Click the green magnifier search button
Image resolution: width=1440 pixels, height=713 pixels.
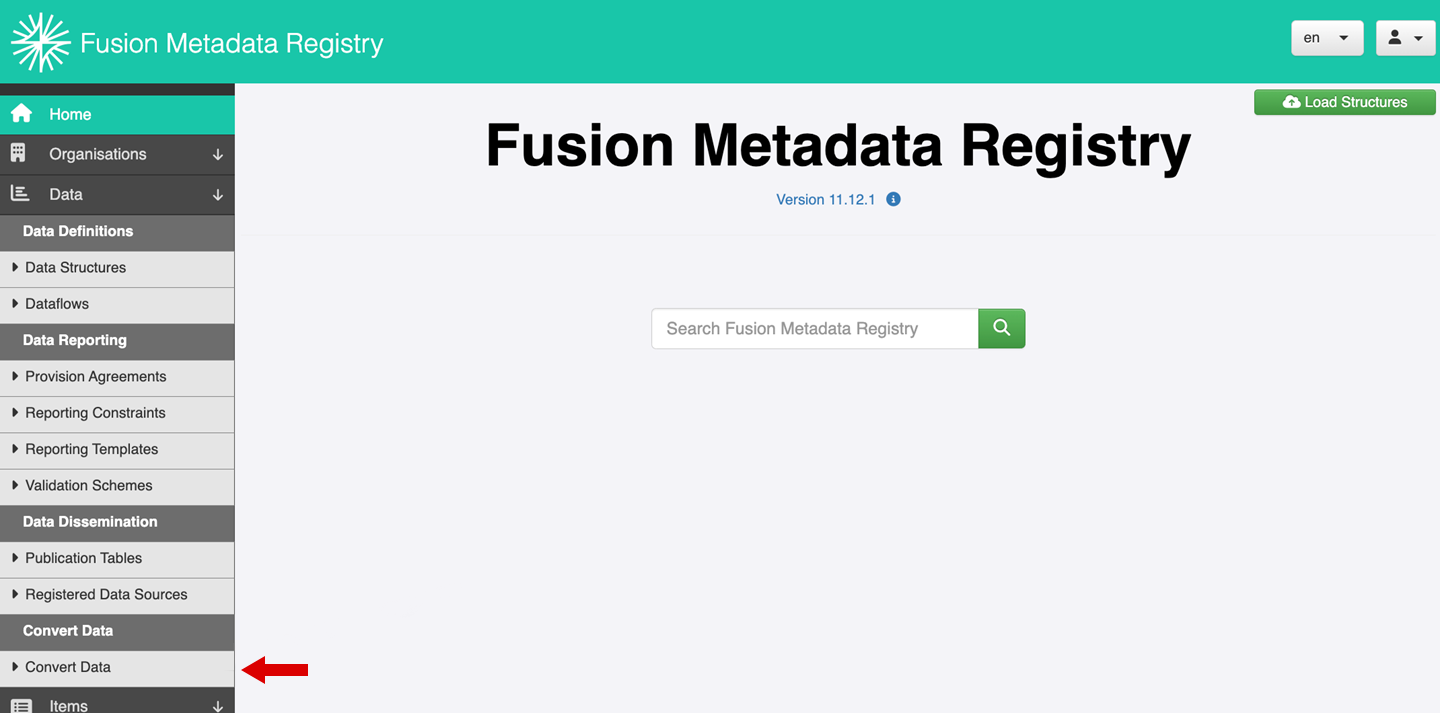coord(1002,328)
